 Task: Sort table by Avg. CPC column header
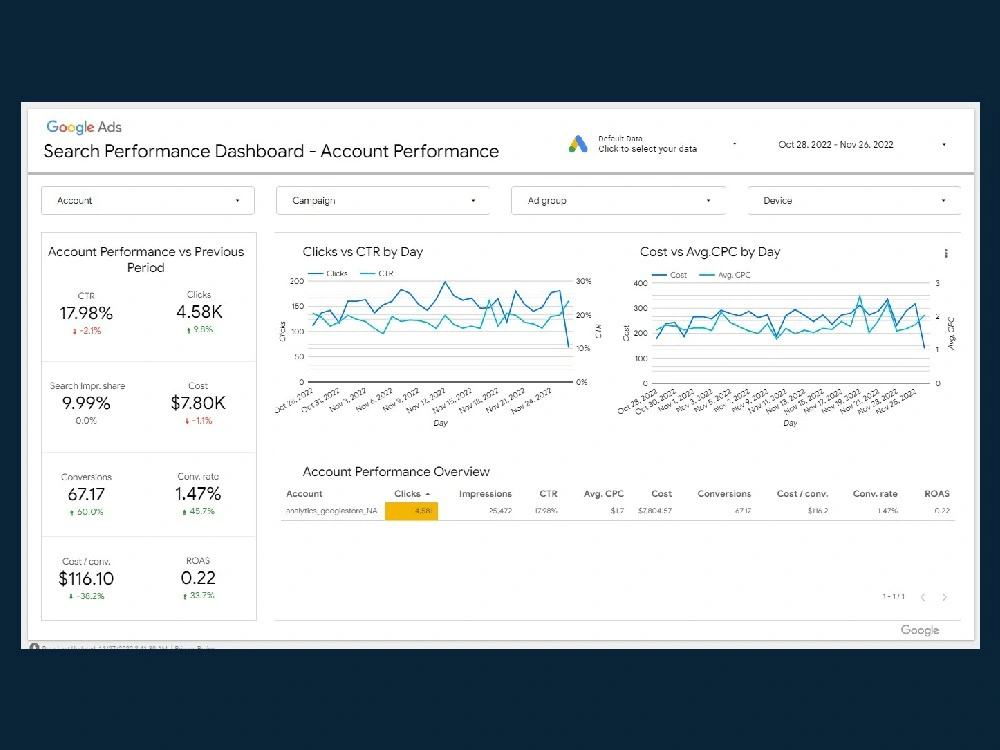point(603,494)
